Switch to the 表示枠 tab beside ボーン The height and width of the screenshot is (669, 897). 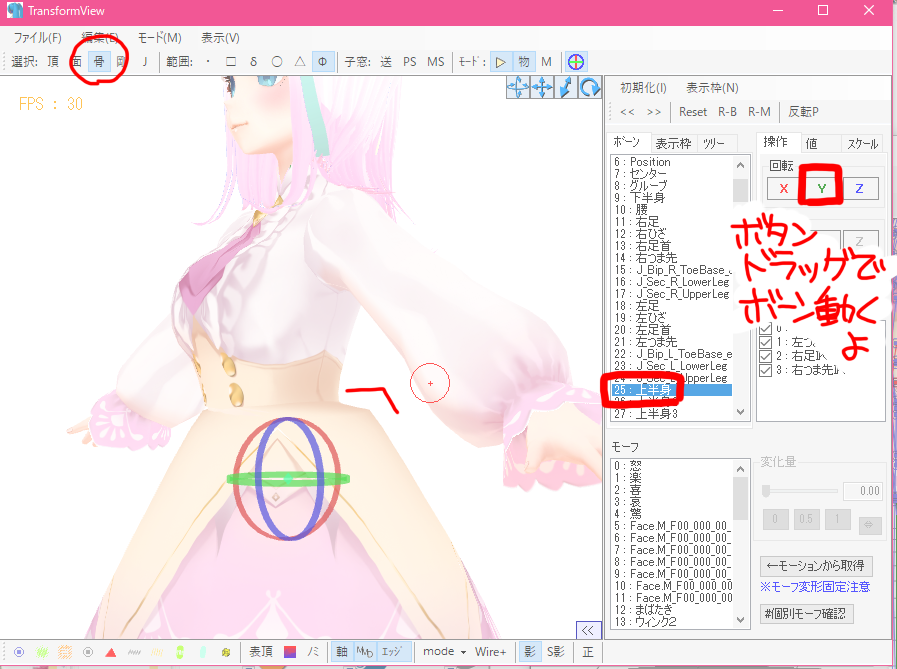673,144
